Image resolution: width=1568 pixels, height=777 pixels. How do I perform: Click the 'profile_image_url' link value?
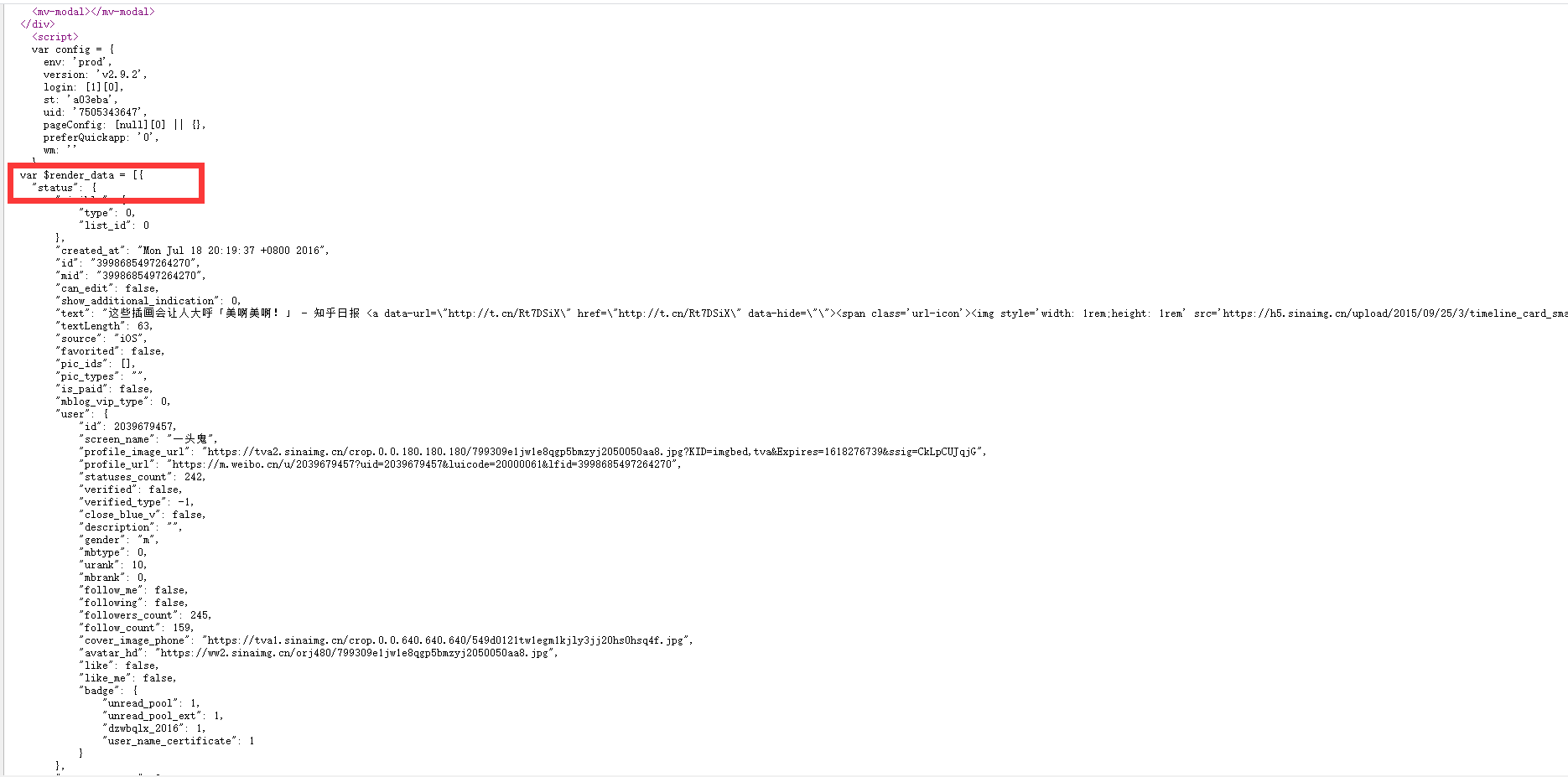[x=594, y=452]
